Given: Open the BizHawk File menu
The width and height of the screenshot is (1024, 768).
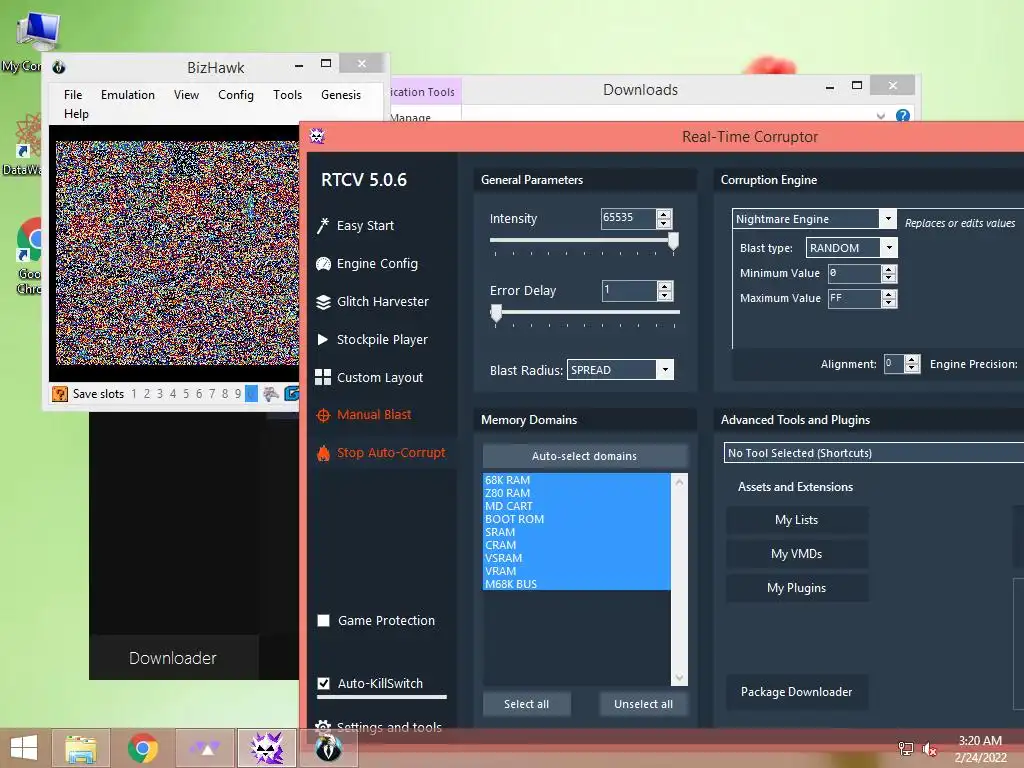Looking at the screenshot, I should click(x=73, y=95).
